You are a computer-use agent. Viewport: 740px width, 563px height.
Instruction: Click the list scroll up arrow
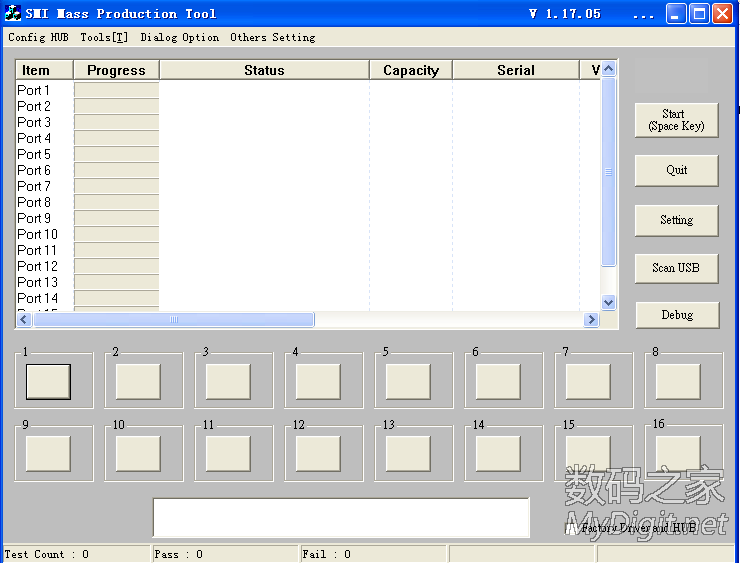(x=609, y=69)
